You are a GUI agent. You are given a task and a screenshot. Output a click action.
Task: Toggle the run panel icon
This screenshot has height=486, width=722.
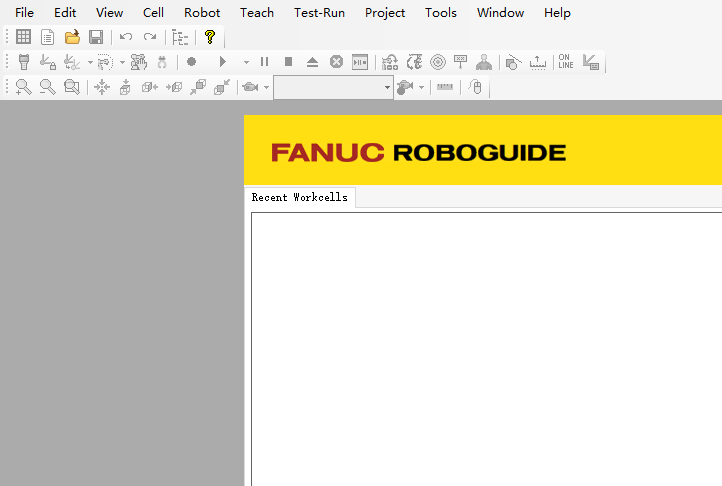360,62
